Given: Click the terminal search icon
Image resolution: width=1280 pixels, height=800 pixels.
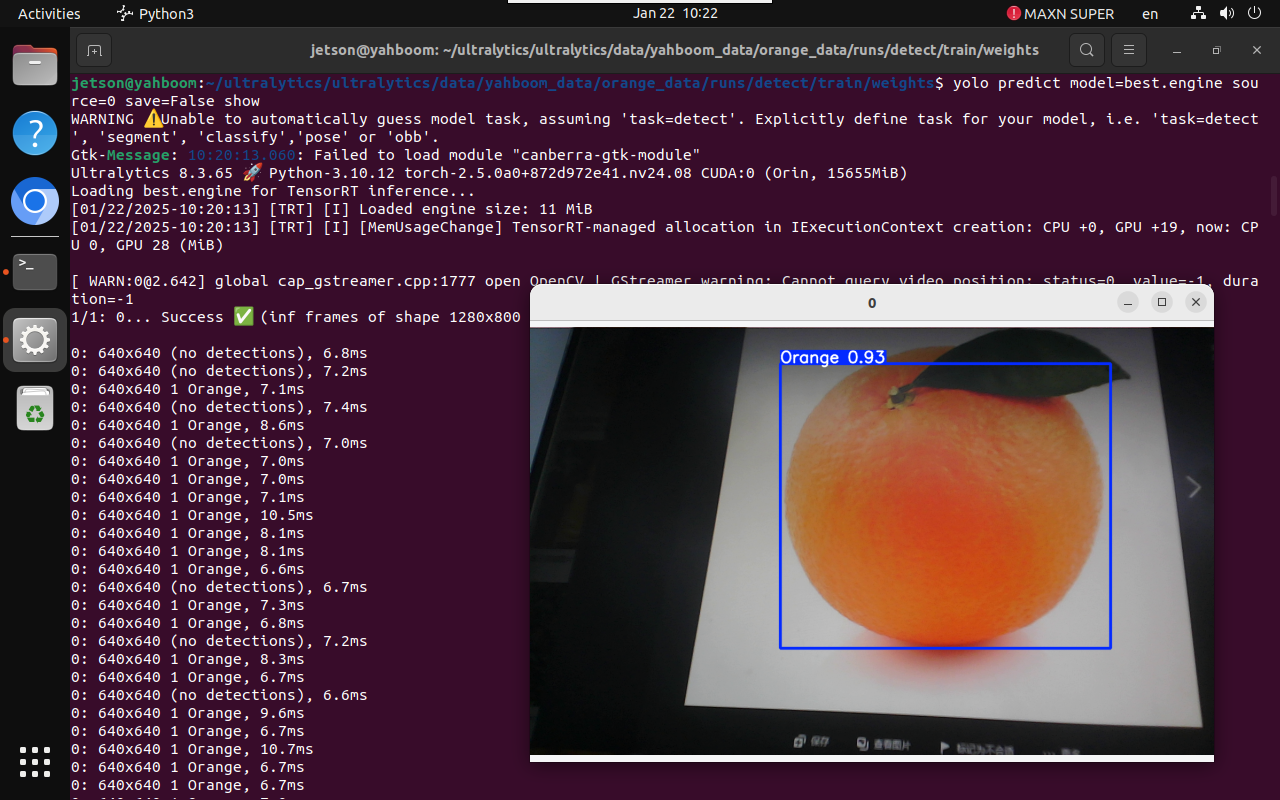Looking at the screenshot, I should [x=1086, y=50].
